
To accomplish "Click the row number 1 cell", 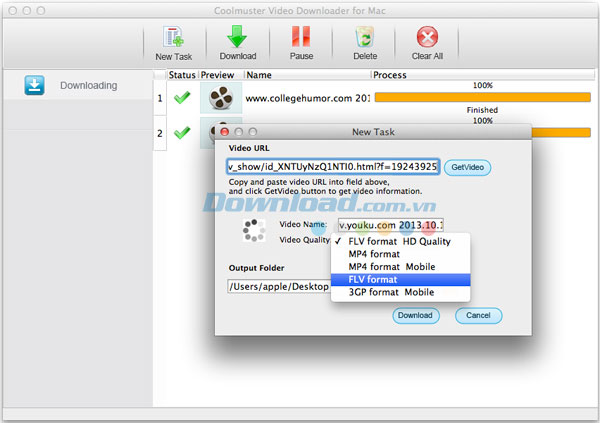I will click(x=160, y=98).
